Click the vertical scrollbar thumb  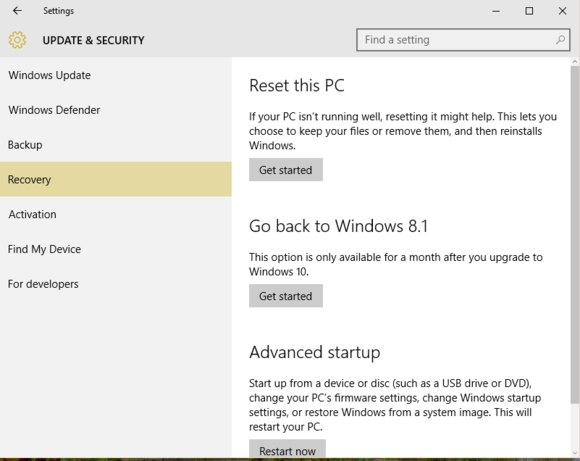click(575, 235)
